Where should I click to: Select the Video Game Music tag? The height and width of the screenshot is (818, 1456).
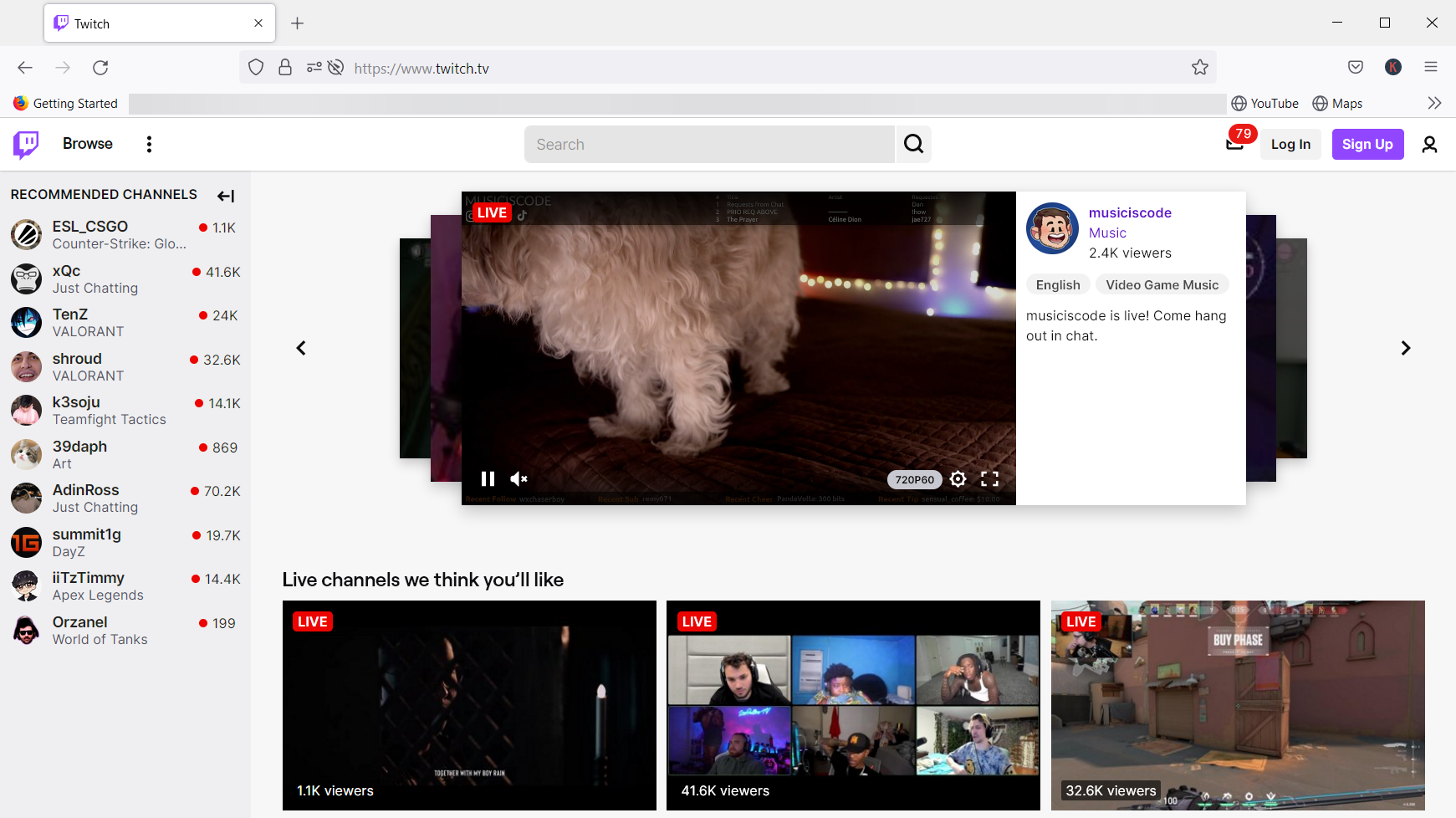point(1162,285)
